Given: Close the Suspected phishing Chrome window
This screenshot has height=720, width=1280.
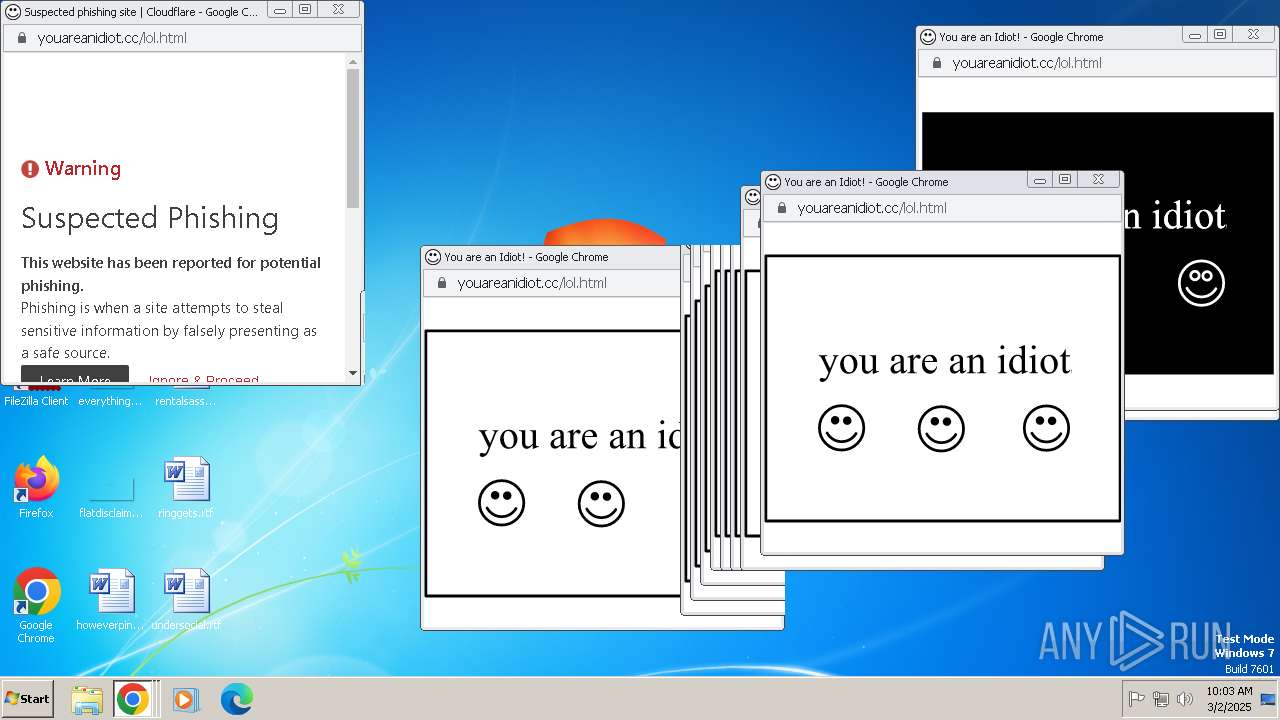Looking at the screenshot, I should tap(338, 10).
